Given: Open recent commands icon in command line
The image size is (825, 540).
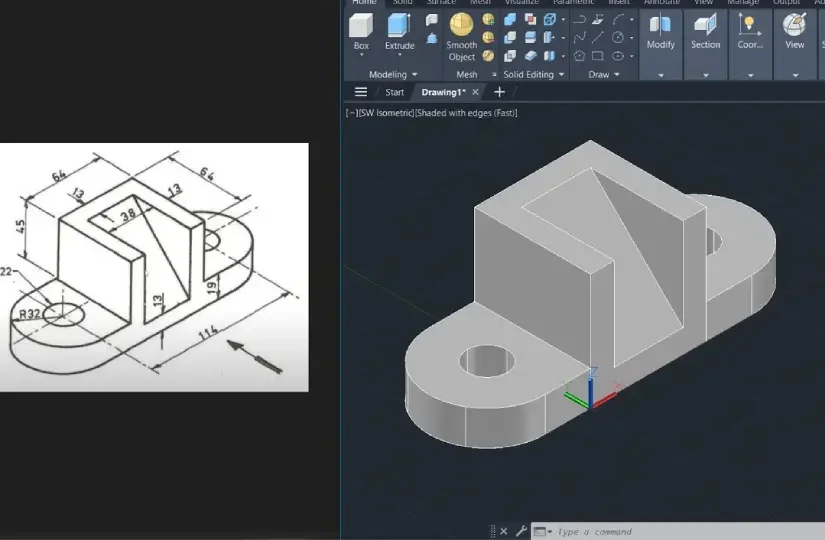Looking at the screenshot, I should (x=542, y=532).
